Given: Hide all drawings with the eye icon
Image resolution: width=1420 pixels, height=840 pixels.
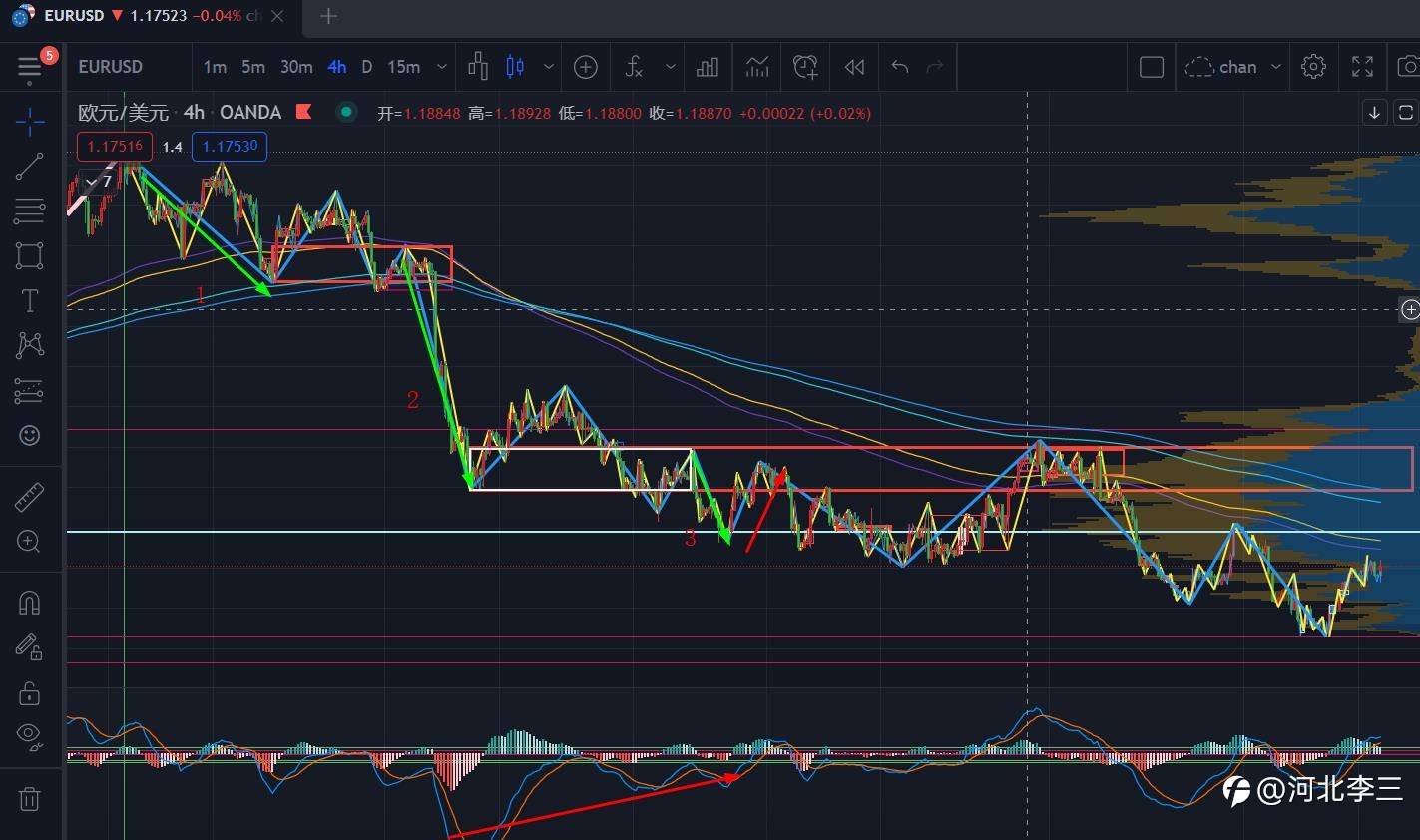Looking at the screenshot, I should click(x=30, y=737).
